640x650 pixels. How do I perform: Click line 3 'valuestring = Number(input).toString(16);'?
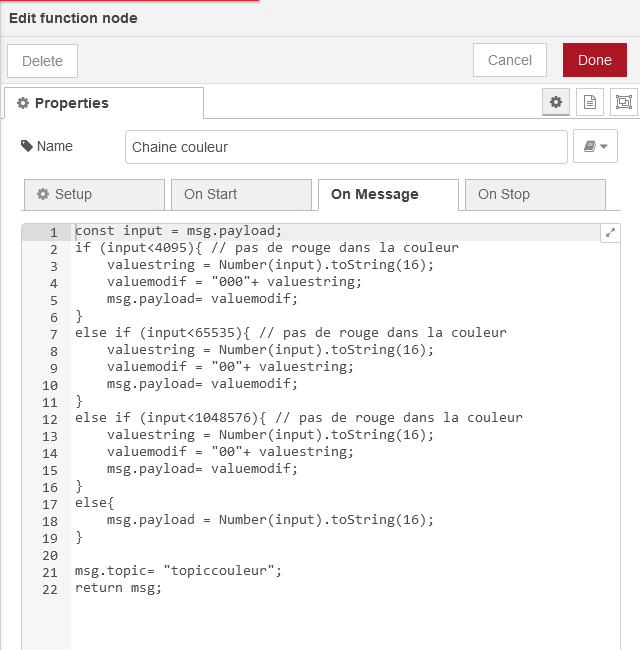(x=270, y=265)
